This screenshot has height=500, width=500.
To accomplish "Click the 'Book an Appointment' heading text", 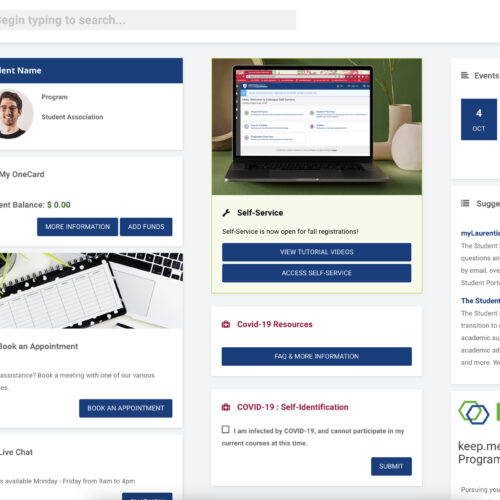I will tap(39, 346).
